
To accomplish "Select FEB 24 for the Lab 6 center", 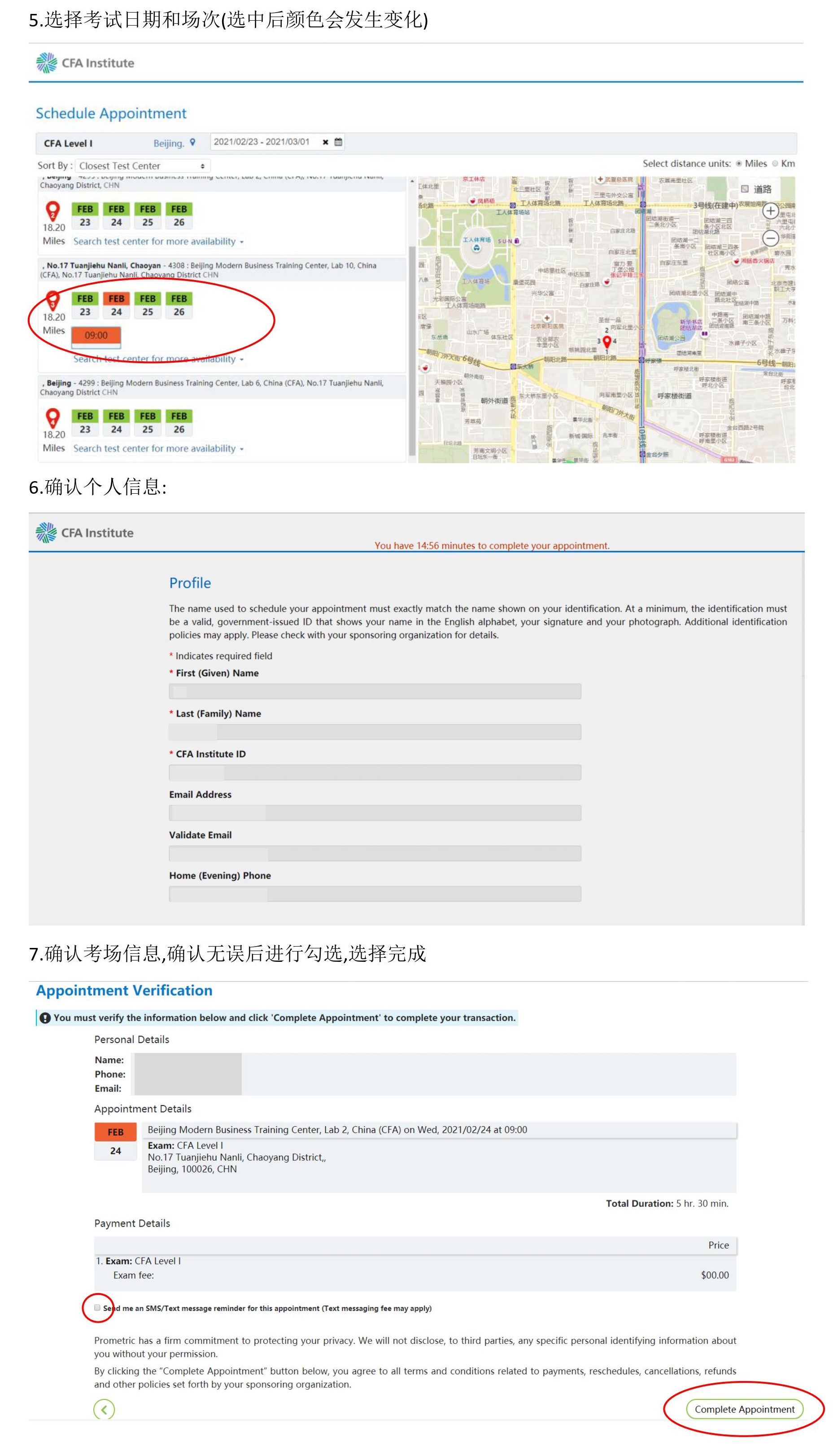I will (x=116, y=423).
